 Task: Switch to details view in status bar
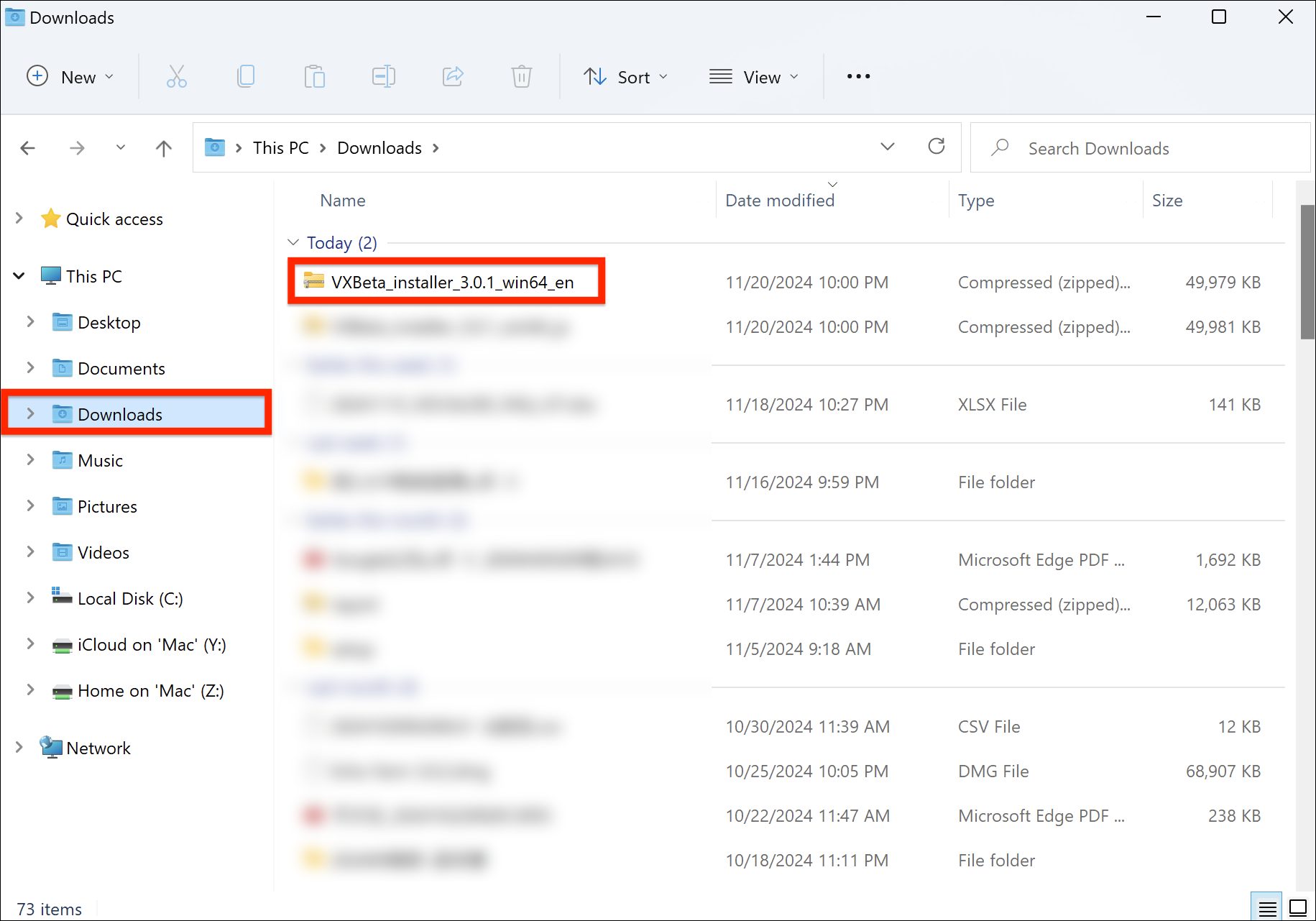point(1267,908)
